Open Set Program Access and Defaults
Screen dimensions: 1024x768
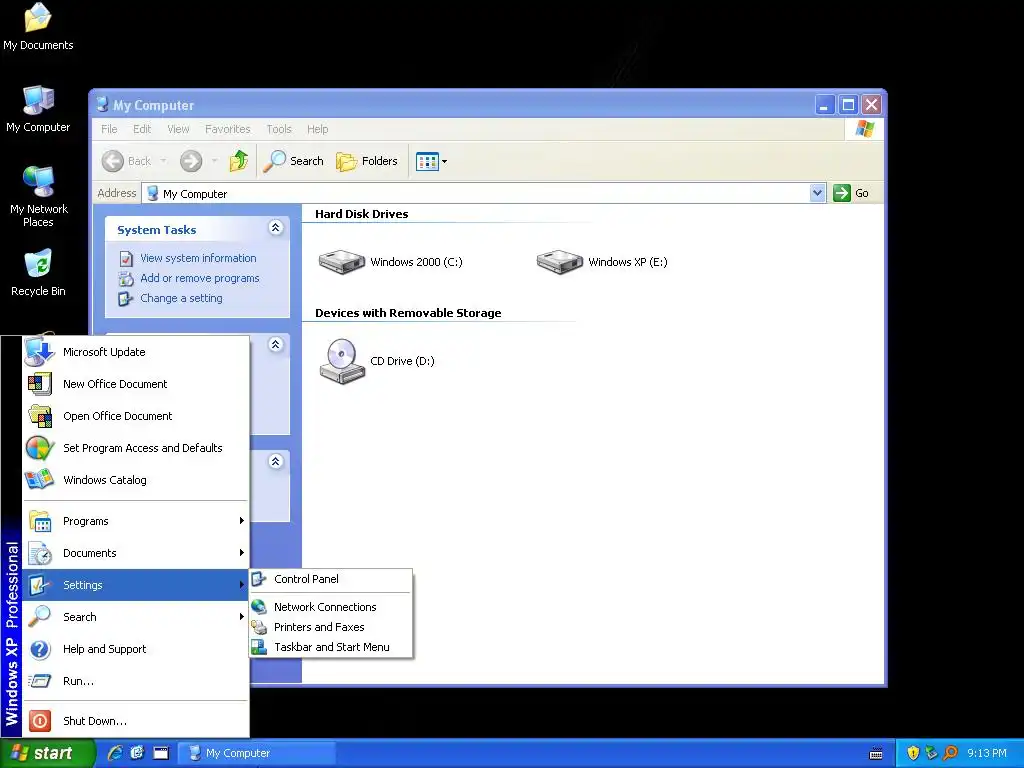coord(136,448)
